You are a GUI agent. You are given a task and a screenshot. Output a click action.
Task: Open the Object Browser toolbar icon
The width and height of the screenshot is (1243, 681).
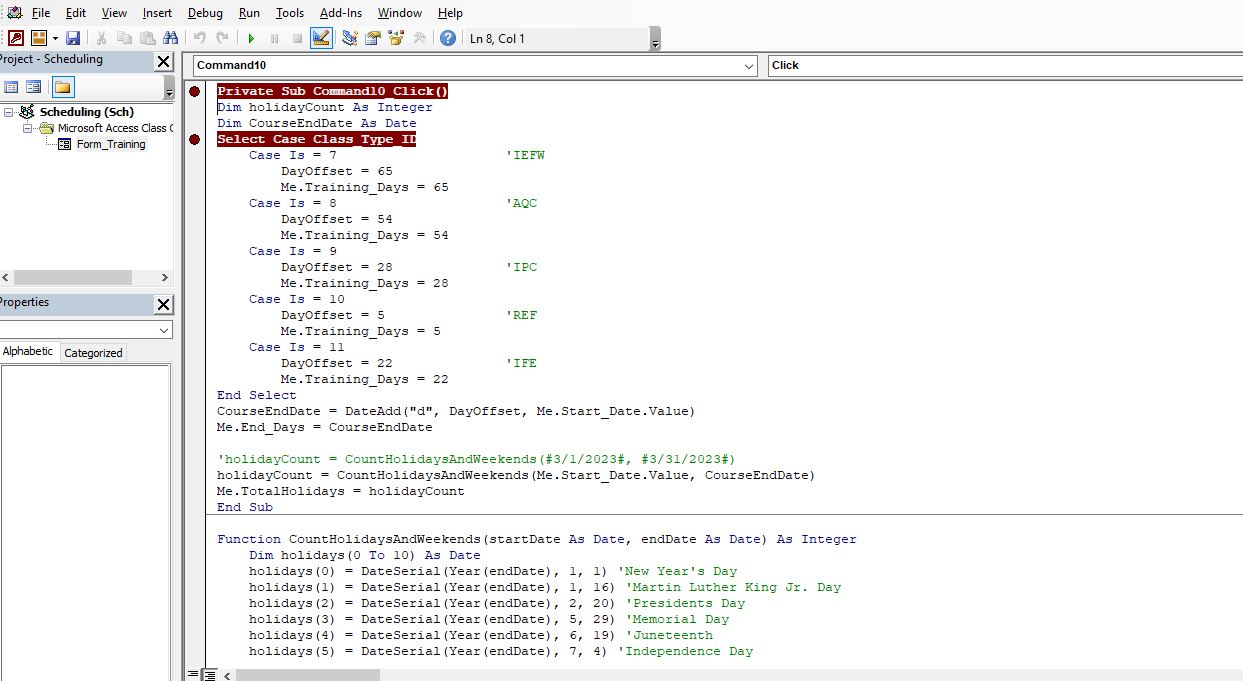396,38
